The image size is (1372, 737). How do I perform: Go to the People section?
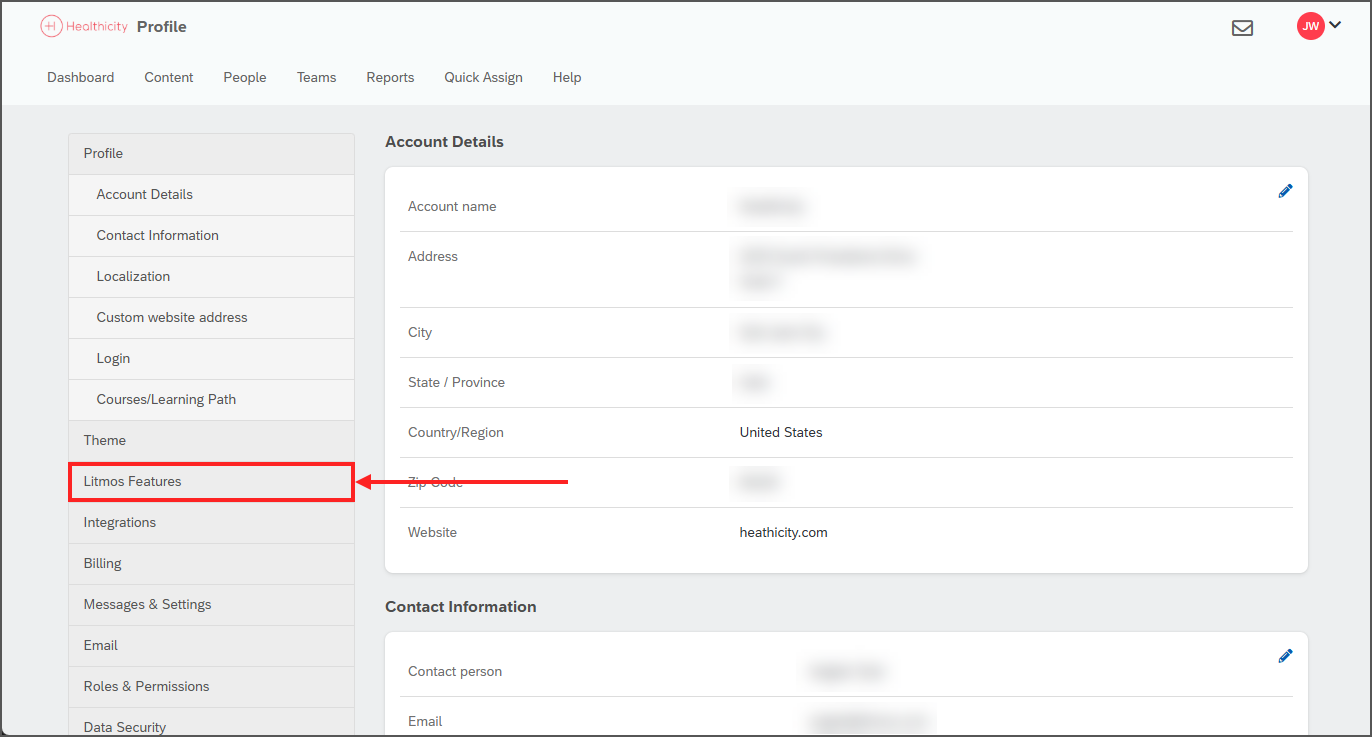[244, 77]
